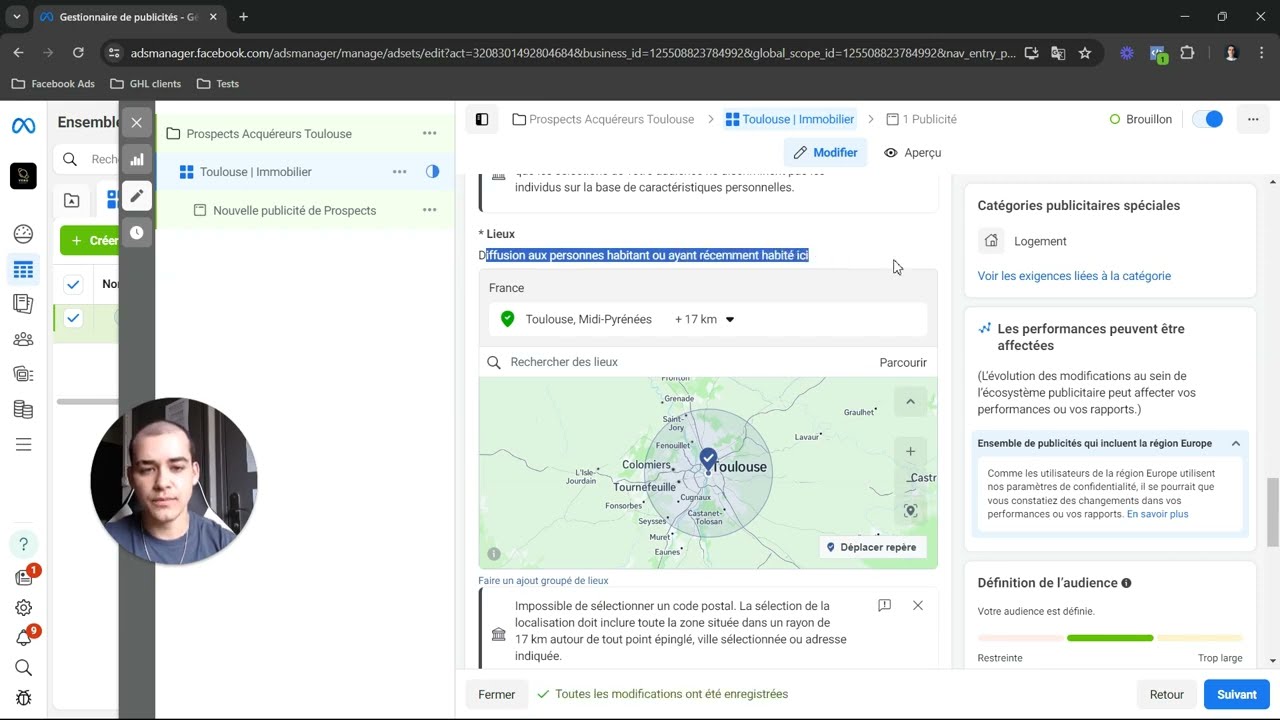Click the map info icon
The height and width of the screenshot is (720, 1280).
coord(494,554)
